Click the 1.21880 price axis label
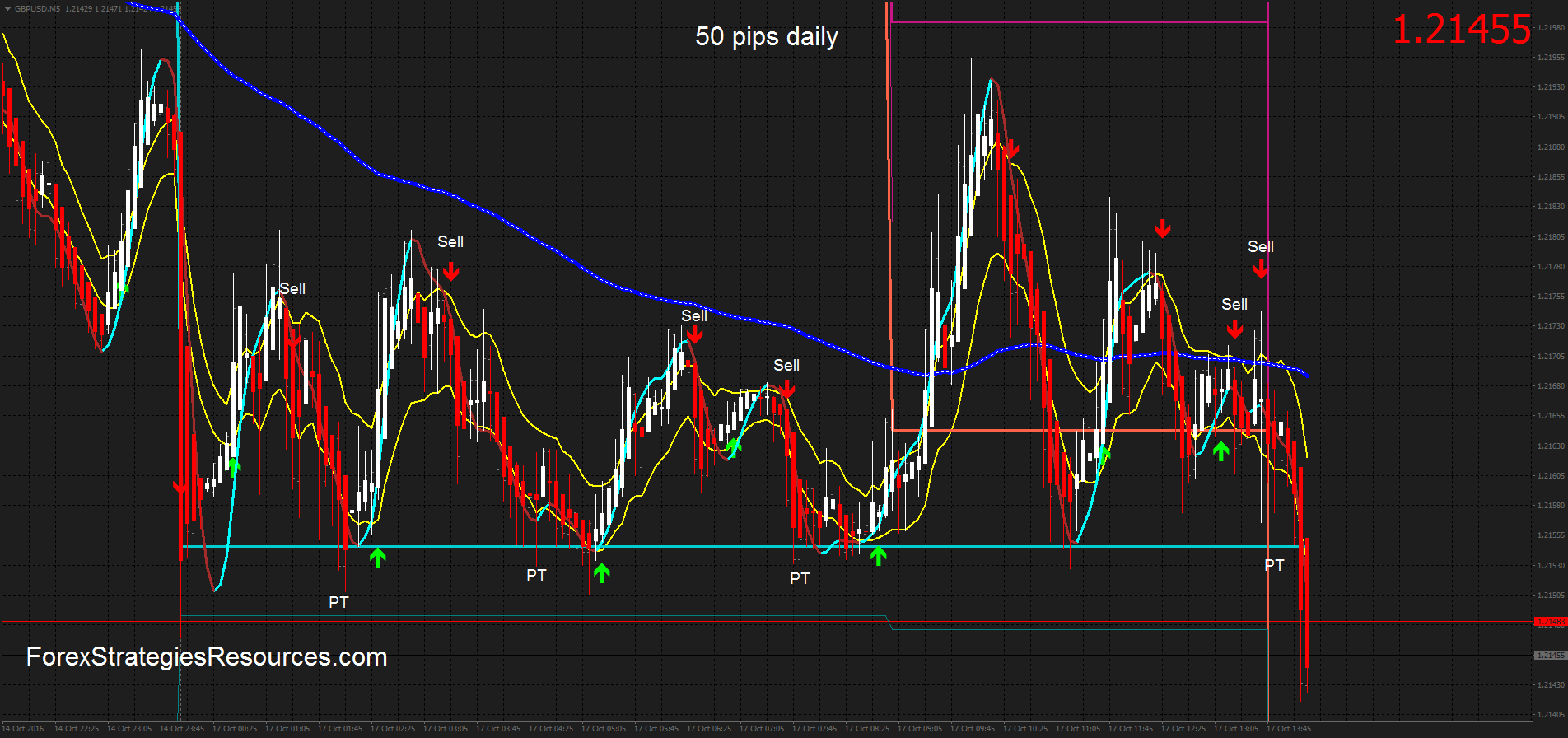This screenshot has width=1568, height=738. pyautogui.click(x=1552, y=147)
